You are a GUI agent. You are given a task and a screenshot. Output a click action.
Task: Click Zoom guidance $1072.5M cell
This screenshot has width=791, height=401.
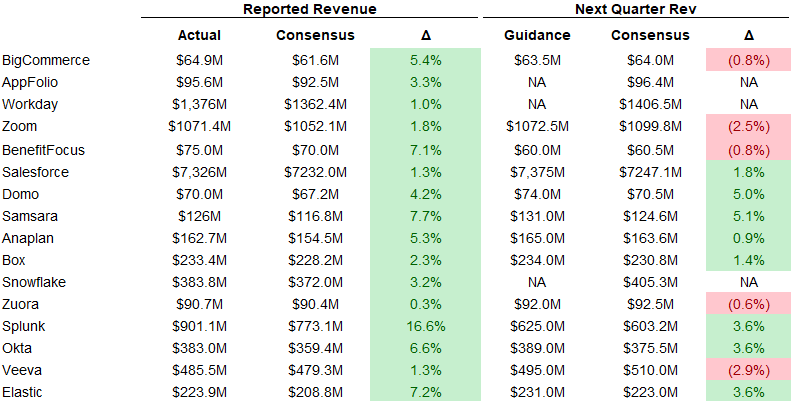click(537, 126)
